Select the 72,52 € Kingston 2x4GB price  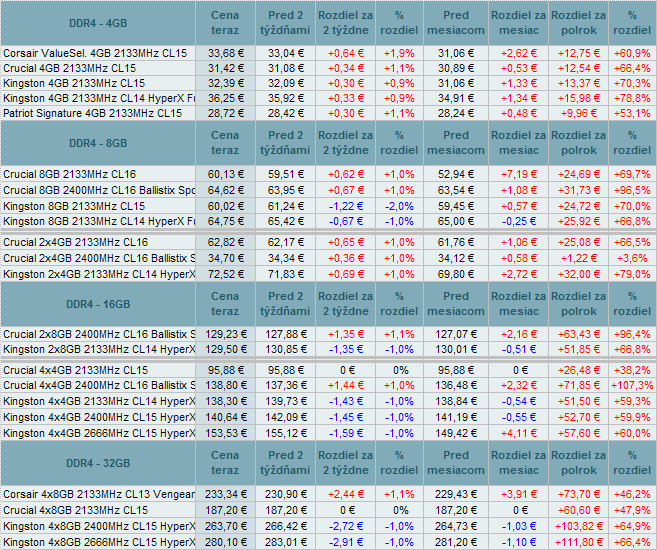[x=226, y=274]
